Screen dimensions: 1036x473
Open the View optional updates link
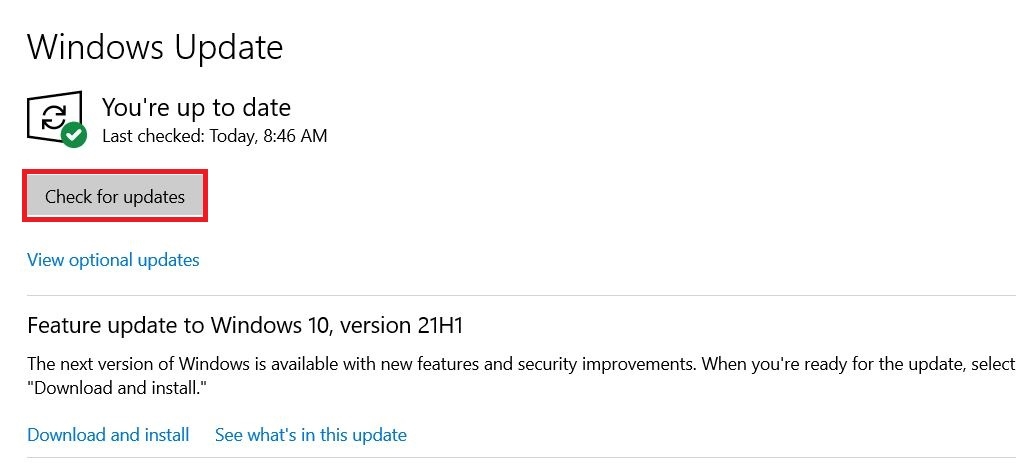coord(113,260)
